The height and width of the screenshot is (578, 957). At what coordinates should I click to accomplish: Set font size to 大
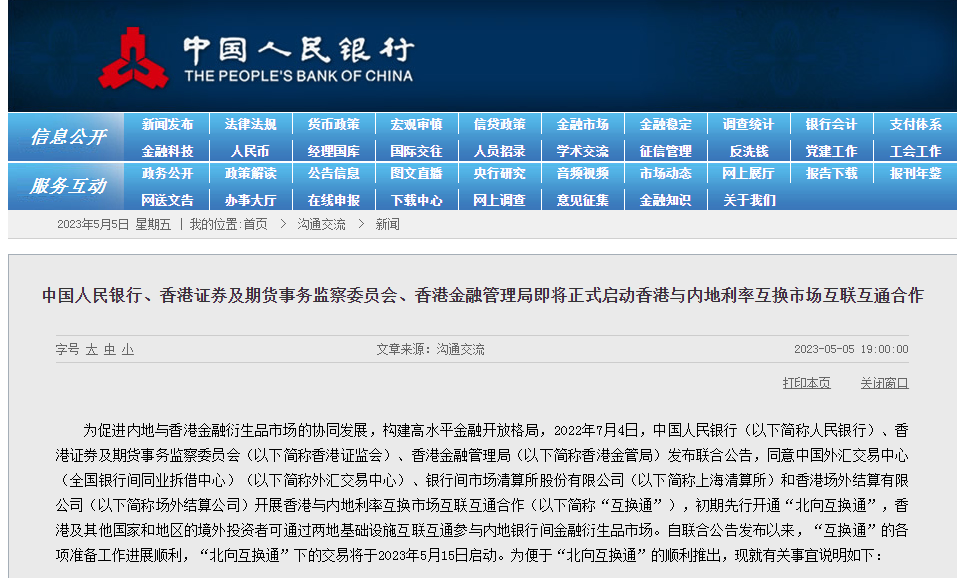[x=92, y=350]
